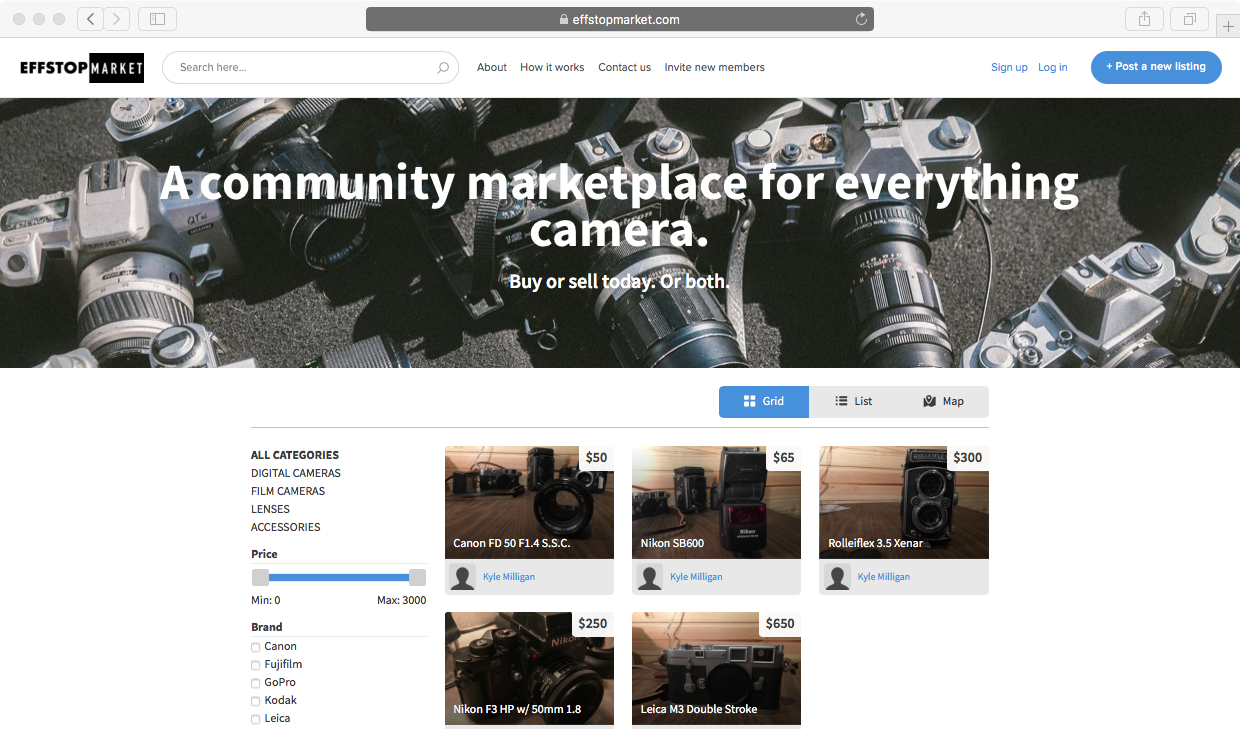Open the Leica M3 Double Stroke listing
Viewport: 1240px width, 729px height.
click(x=716, y=668)
